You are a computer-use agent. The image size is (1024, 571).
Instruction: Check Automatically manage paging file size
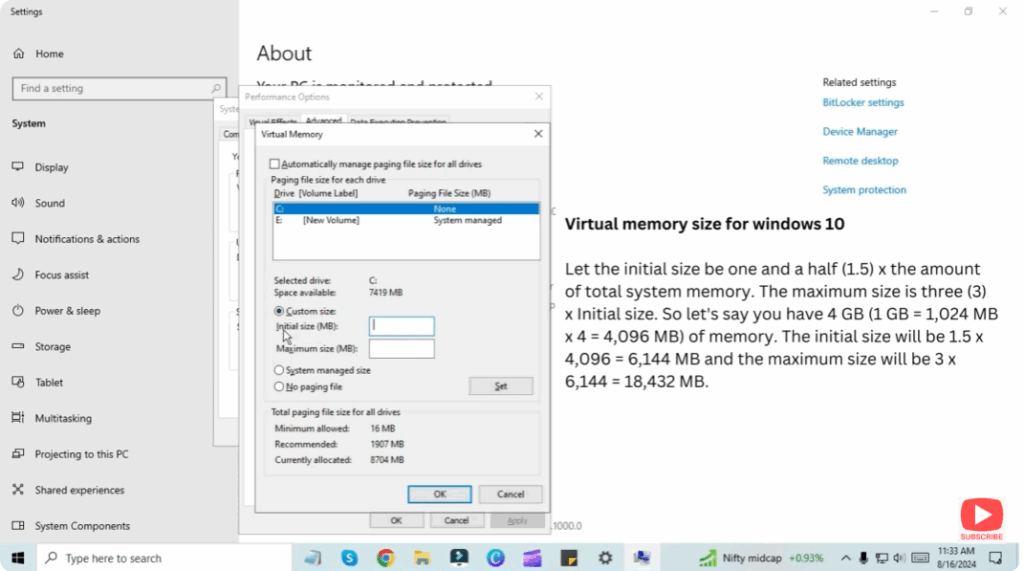275,164
